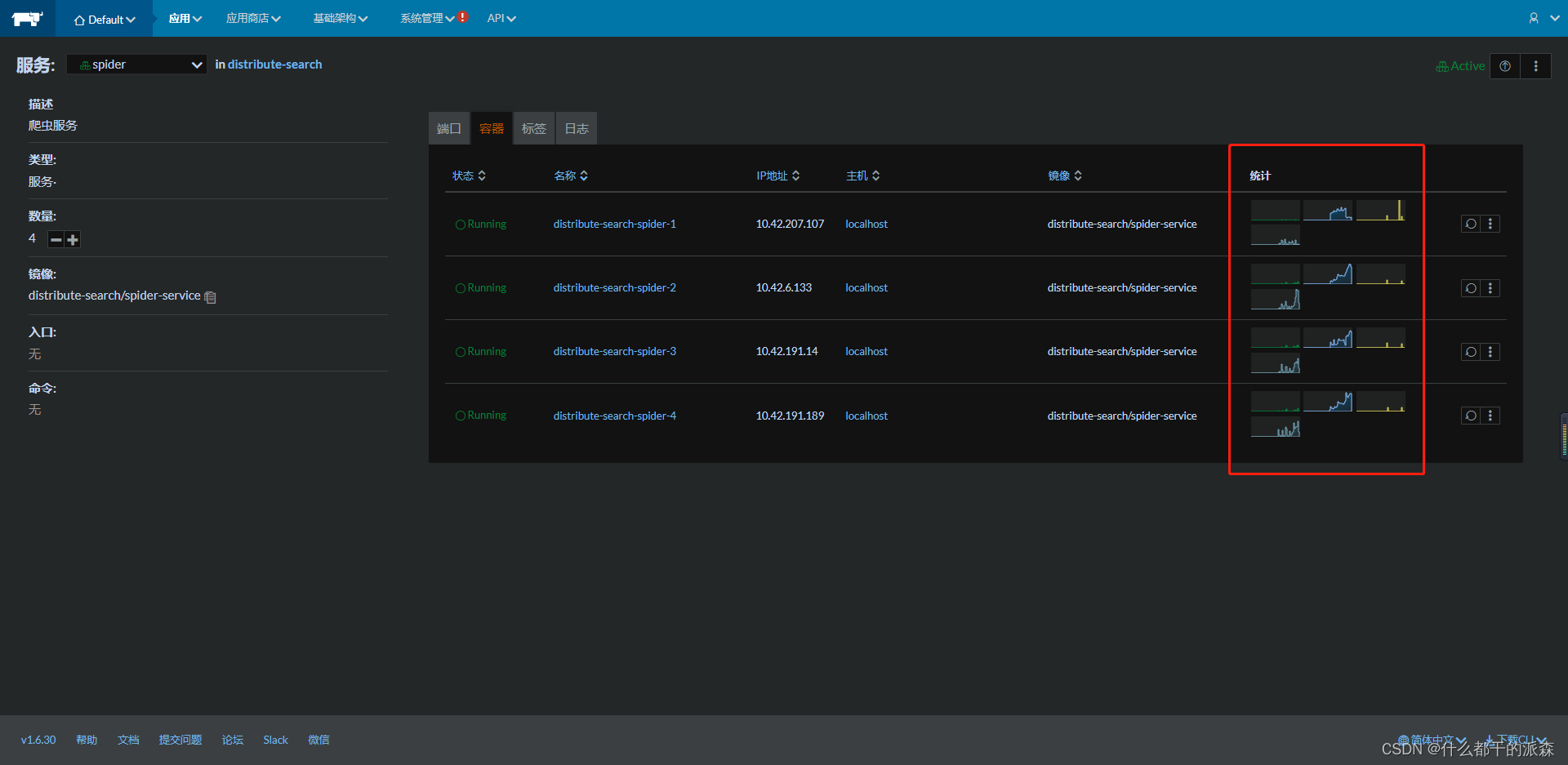This screenshot has width=1568, height=765.
Task: Open container distribute-search-spider-4
Action: click(x=615, y=416)
